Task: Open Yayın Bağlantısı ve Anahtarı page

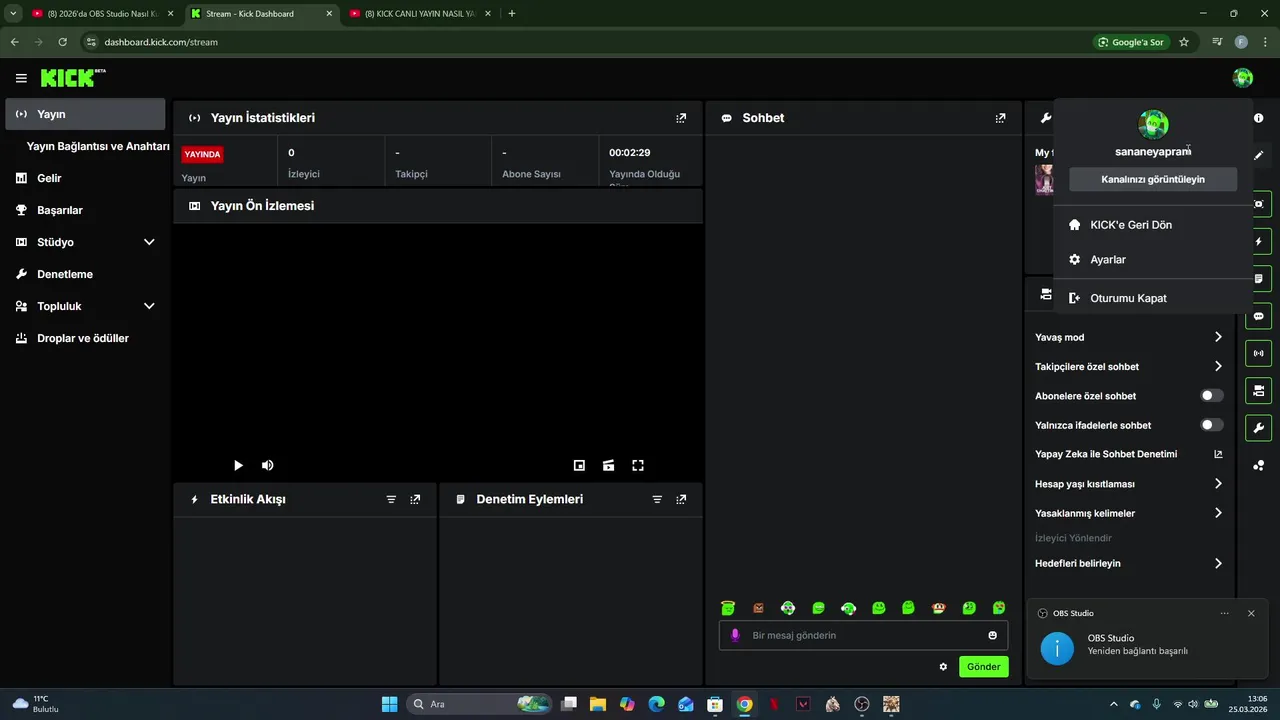Action: pyautogui.click(x=98, y=146)
